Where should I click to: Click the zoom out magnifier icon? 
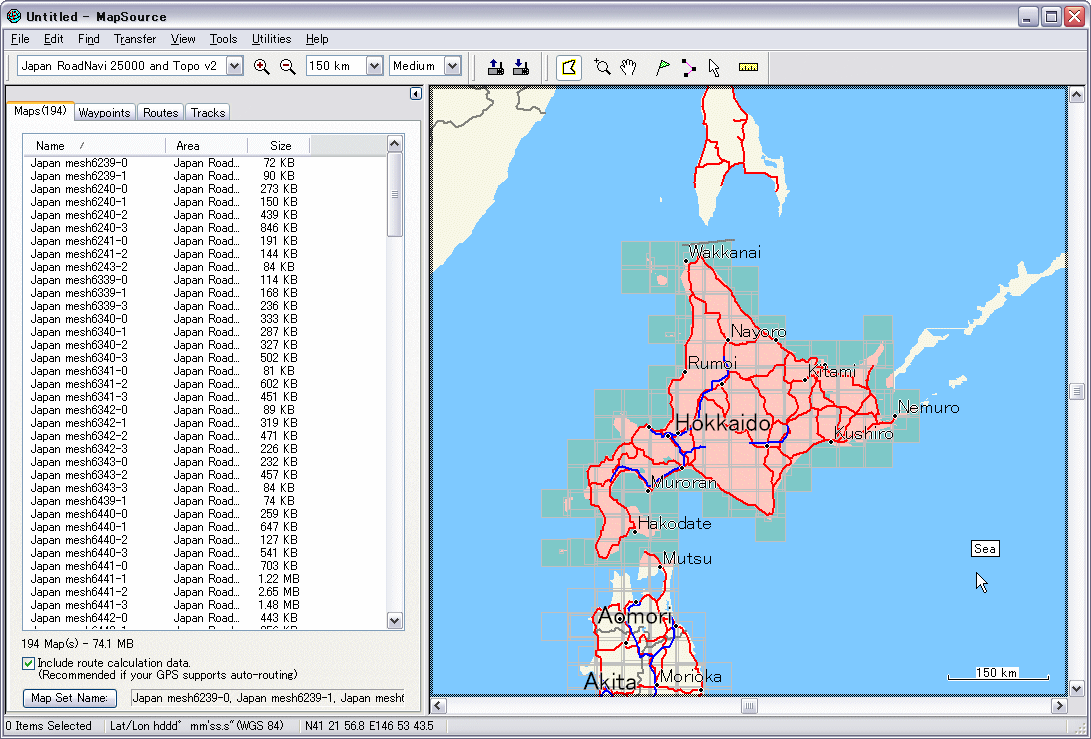coord(287,67)
